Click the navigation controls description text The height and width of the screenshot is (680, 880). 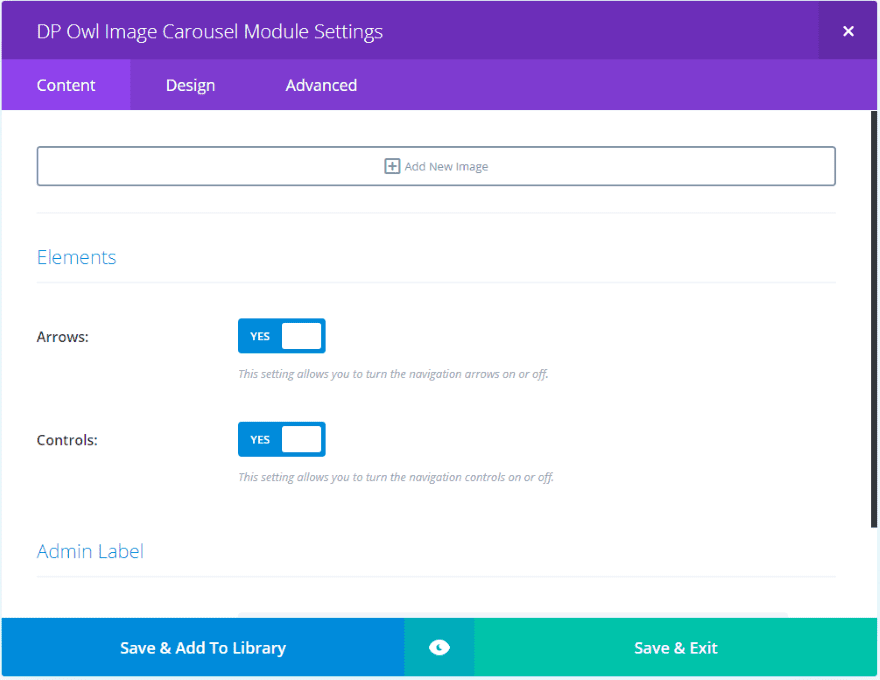396,477
